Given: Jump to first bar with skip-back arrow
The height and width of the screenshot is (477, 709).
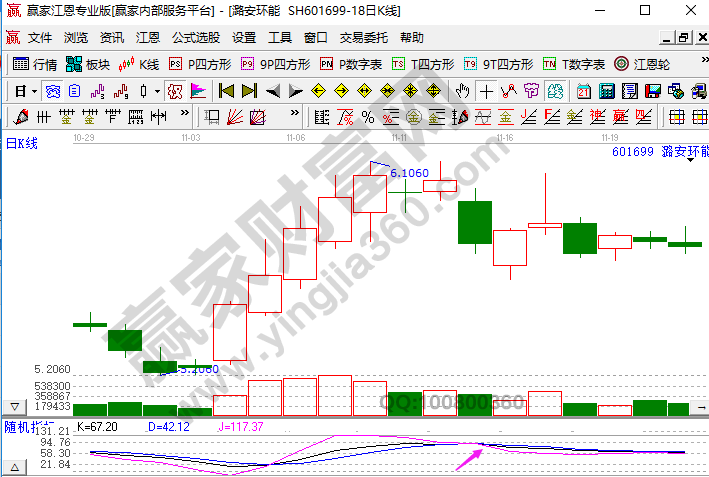Looking at the screenshot, I should point(226,91).
